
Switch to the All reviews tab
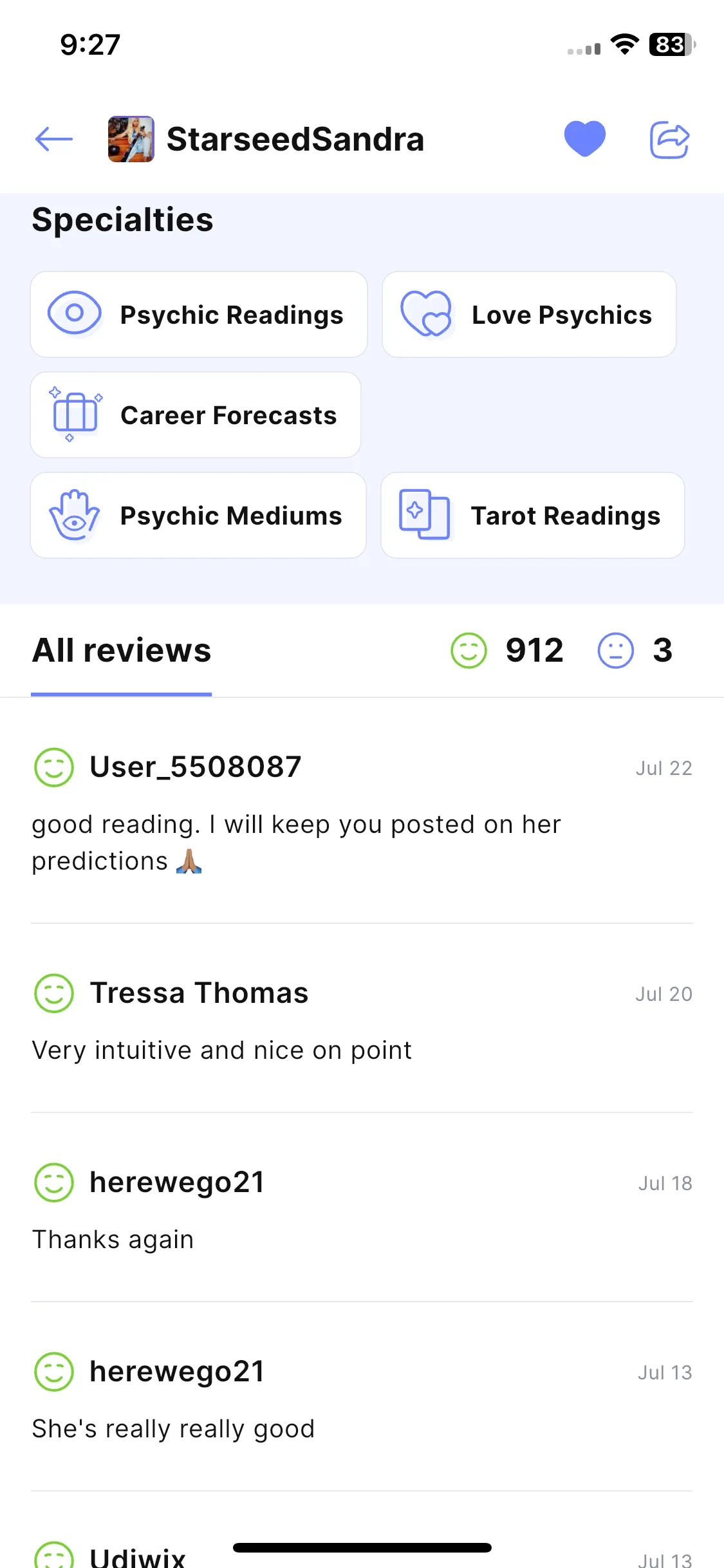tap(122, 650)
